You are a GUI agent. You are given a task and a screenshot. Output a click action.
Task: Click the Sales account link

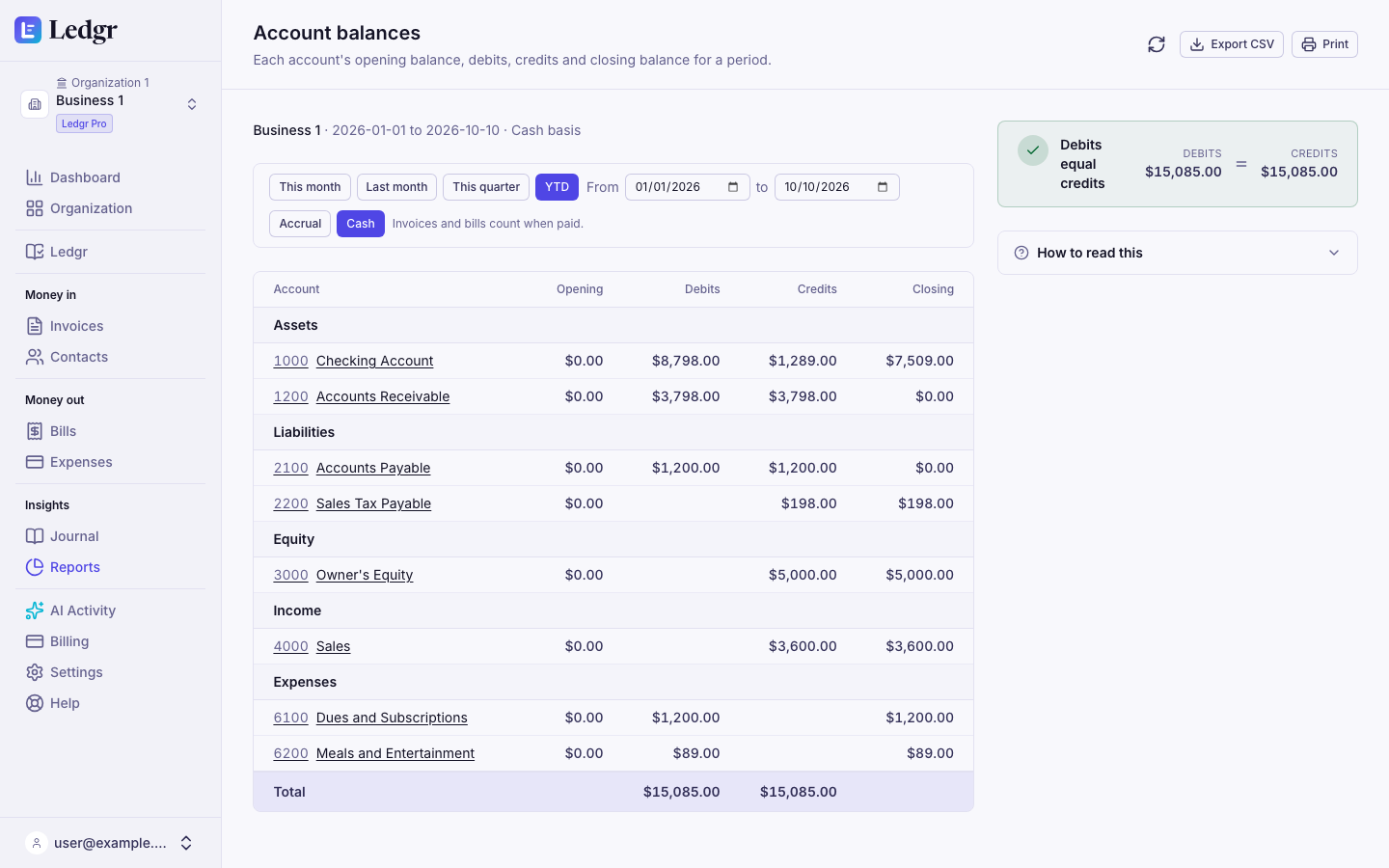(x=333, y=646)
